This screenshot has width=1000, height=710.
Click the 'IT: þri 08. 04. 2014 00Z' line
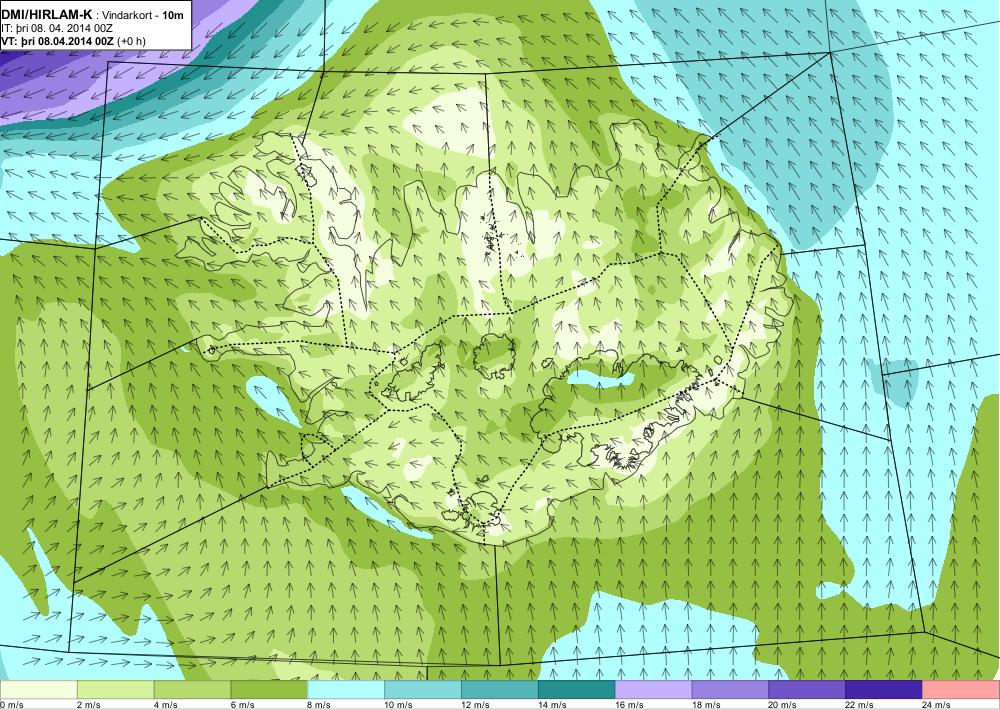59,28
